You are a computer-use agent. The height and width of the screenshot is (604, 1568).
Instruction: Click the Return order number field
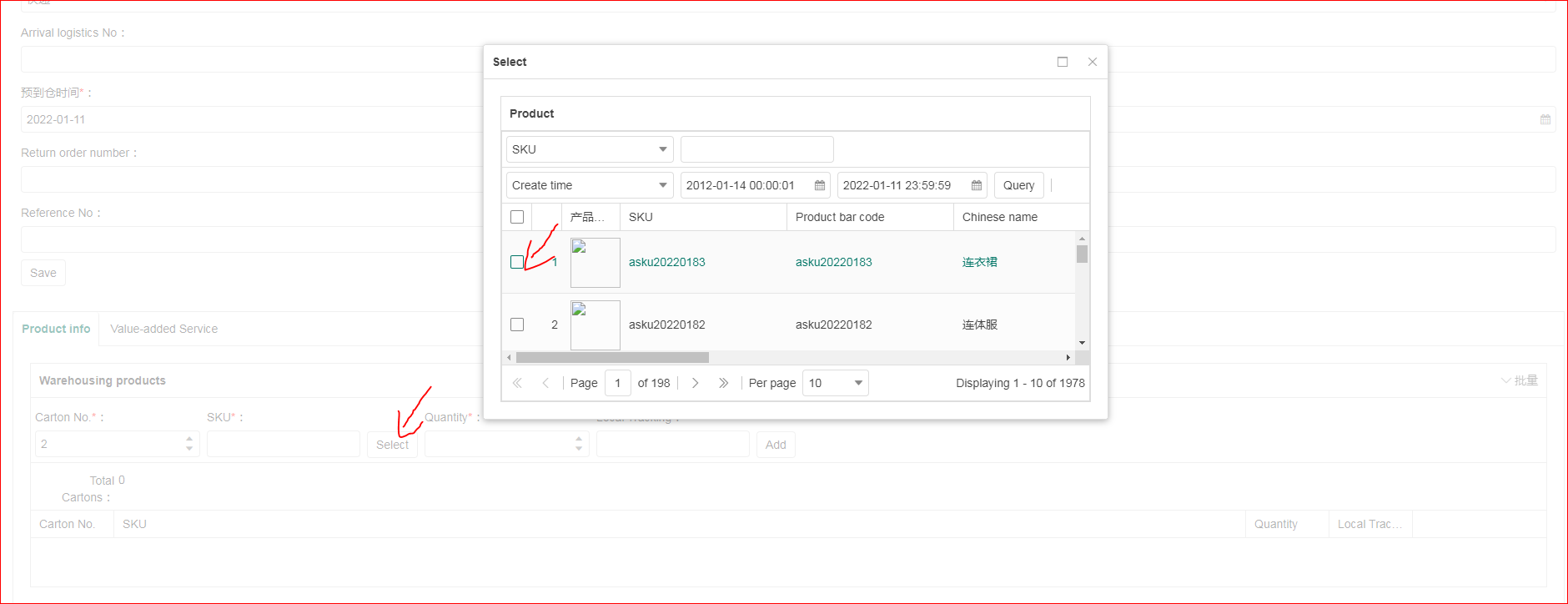click(x=788, y=179)
